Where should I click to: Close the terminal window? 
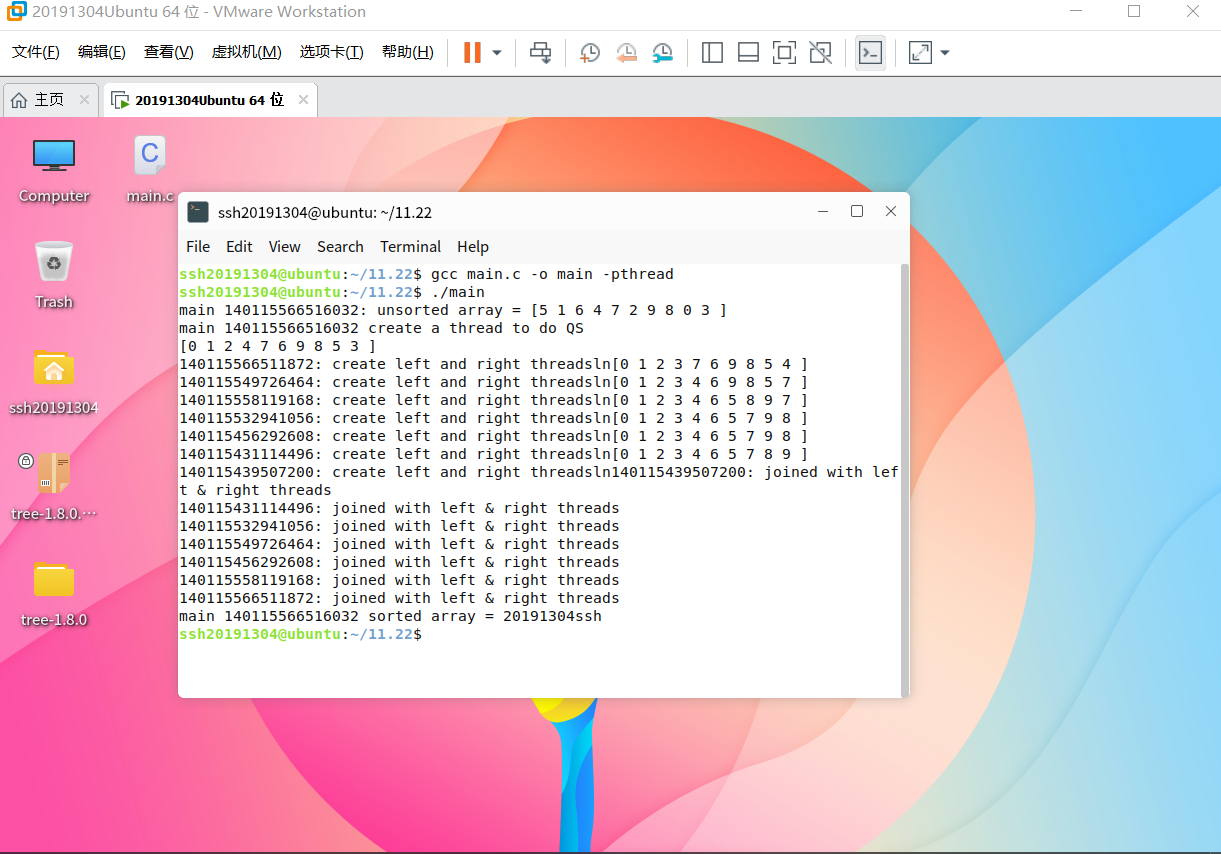click(x=891, y=211)
